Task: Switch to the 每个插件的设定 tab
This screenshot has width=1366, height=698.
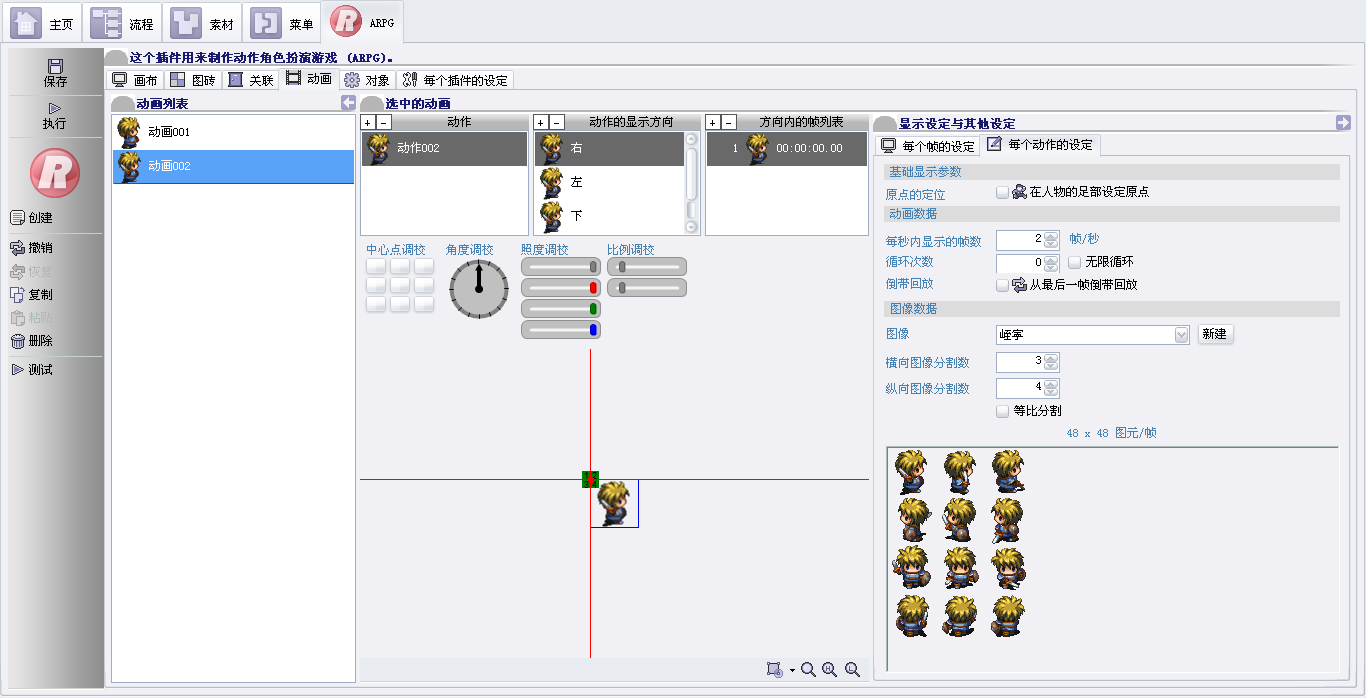Action: (x=455, y=80)
